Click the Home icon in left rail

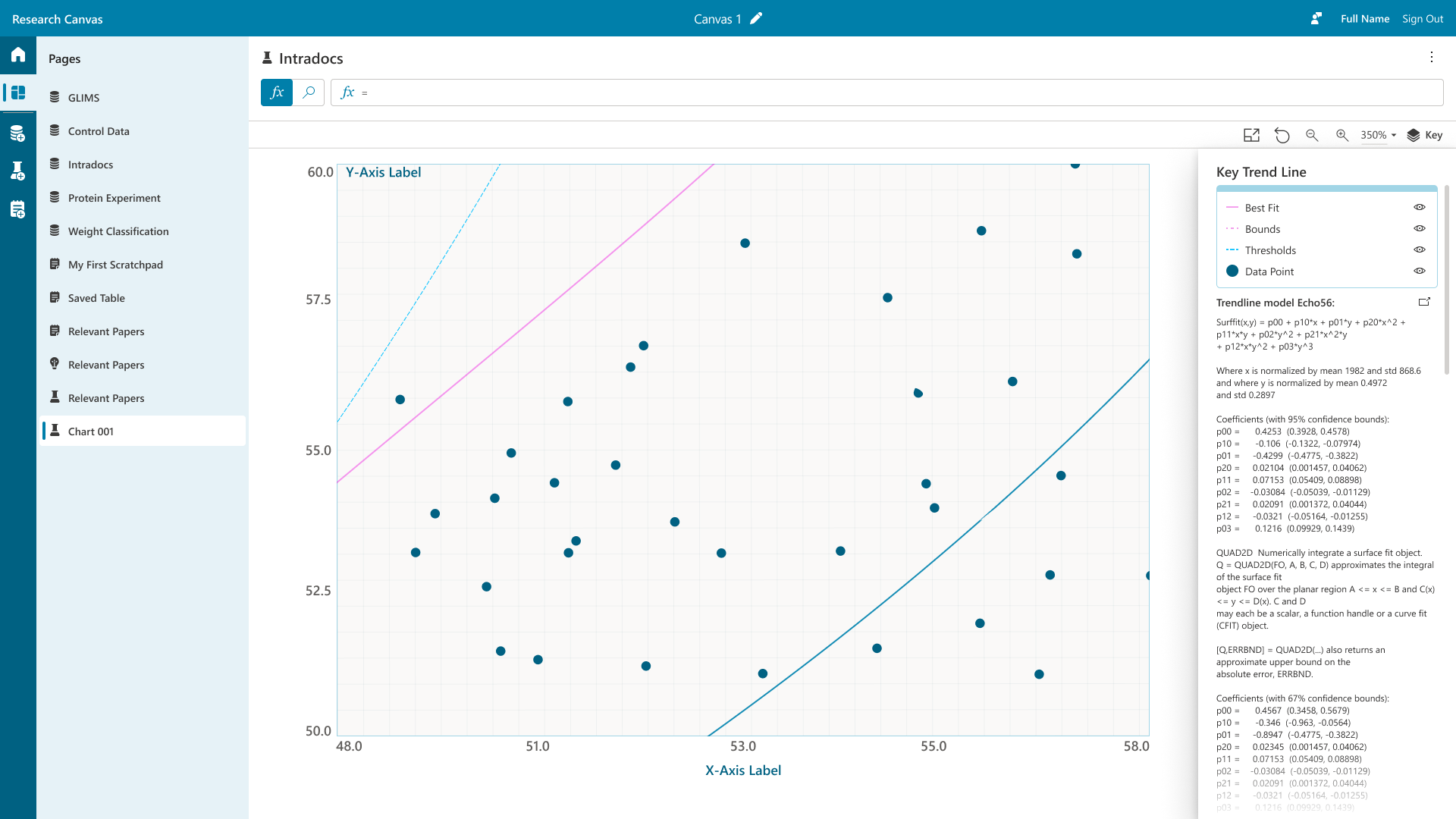(18, 55)
